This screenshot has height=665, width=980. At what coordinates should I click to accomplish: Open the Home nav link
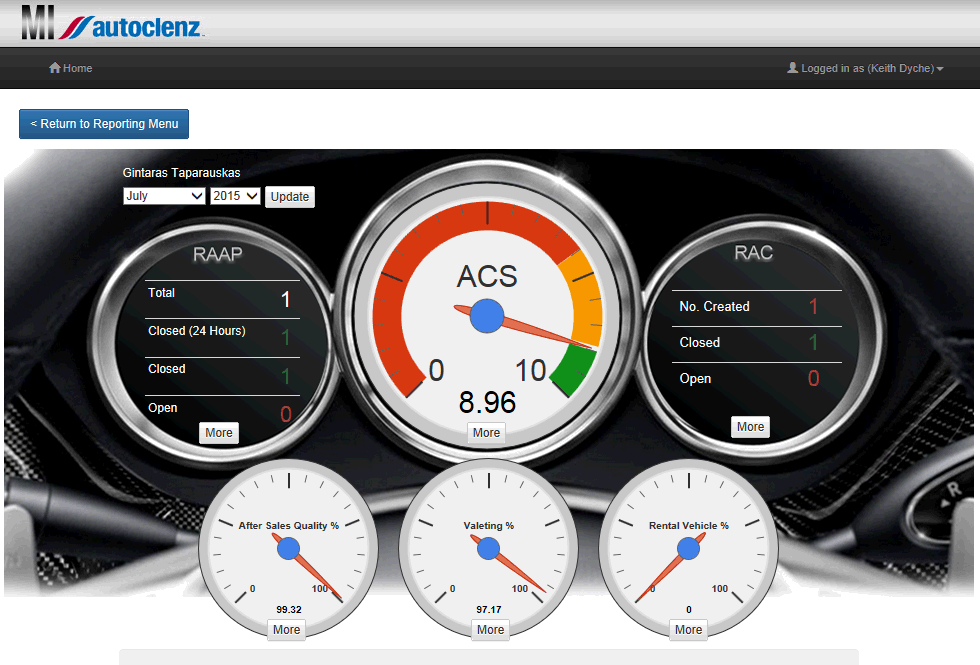pyautogui.click(x=71, y=68)
